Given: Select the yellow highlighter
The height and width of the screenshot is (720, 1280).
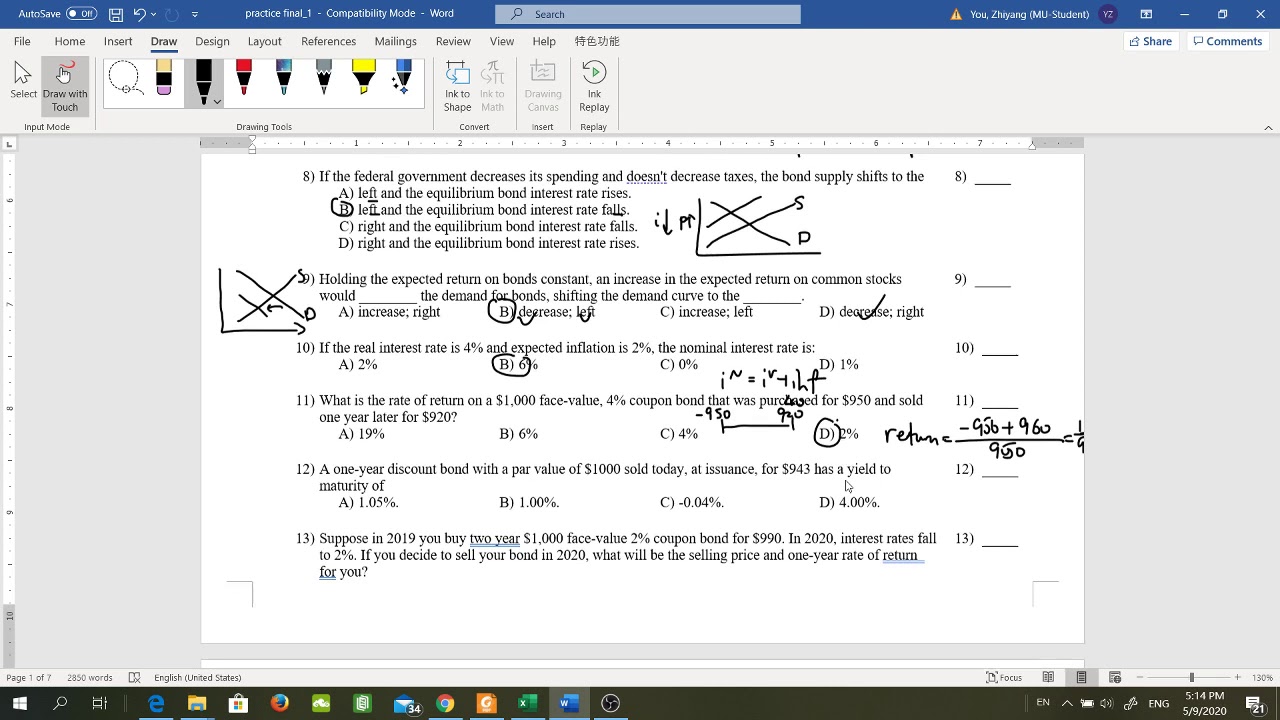Looking at the screenshot, I should coord(364,78).
